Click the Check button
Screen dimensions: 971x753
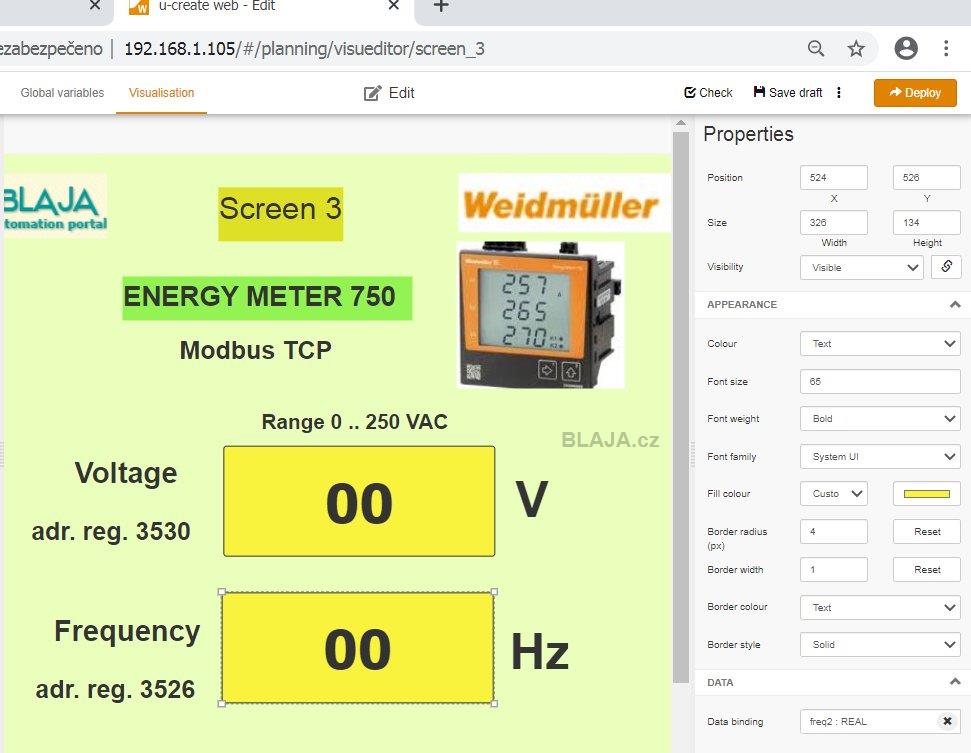708,93
